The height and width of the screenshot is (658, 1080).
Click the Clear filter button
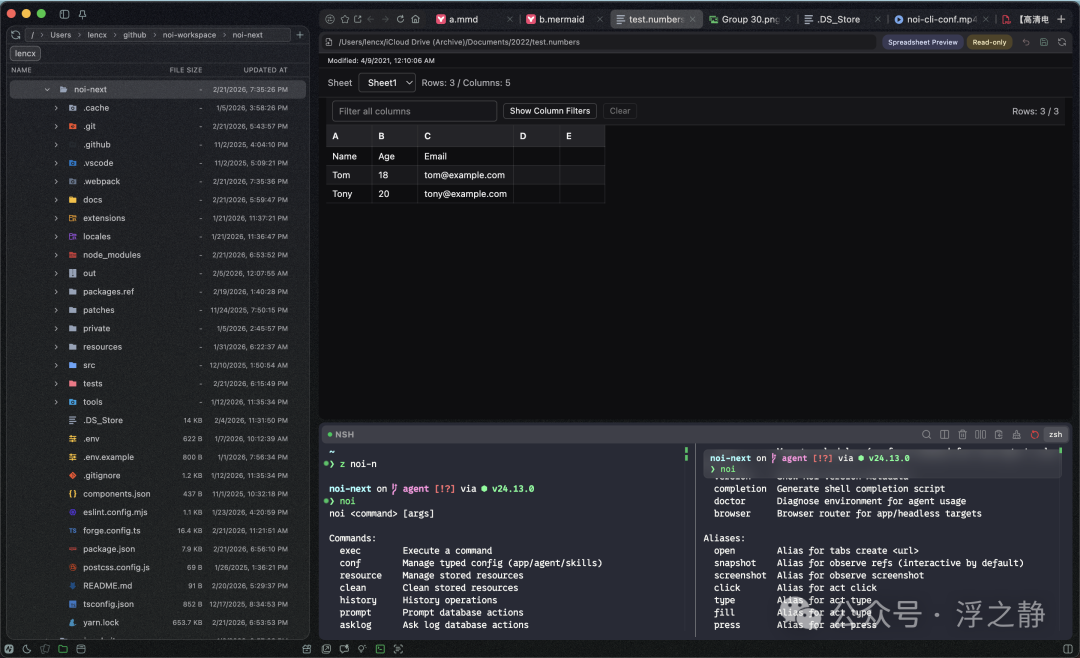click(620, 111)
